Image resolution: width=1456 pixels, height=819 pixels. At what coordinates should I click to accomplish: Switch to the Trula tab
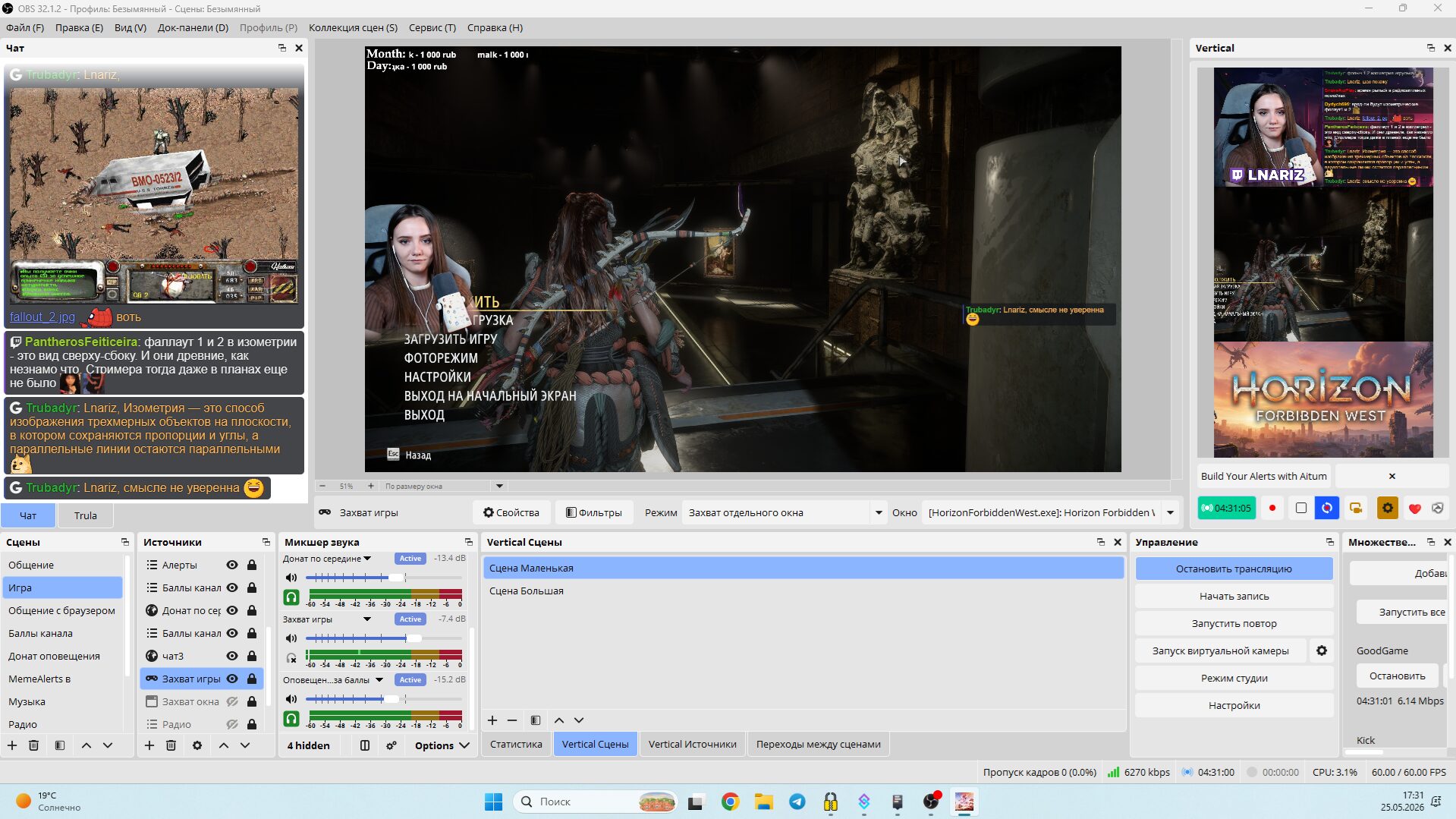point(86,515)
